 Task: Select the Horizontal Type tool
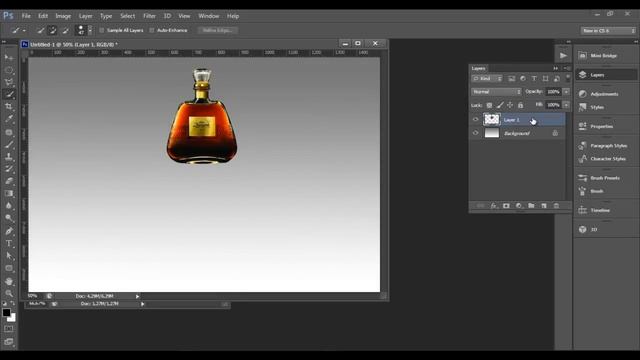(9, 244)
